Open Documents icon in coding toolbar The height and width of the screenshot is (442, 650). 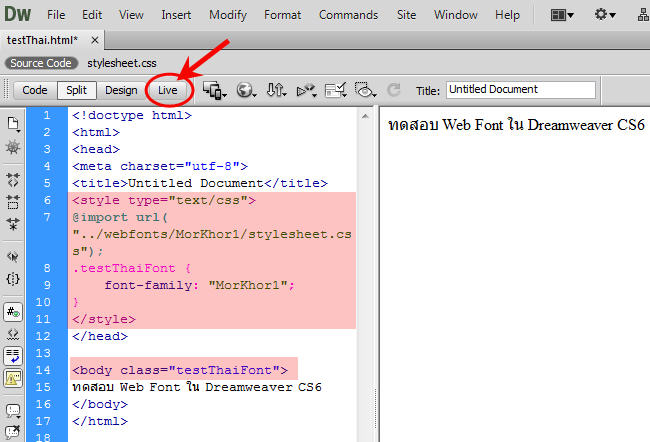tap(13, 124)
